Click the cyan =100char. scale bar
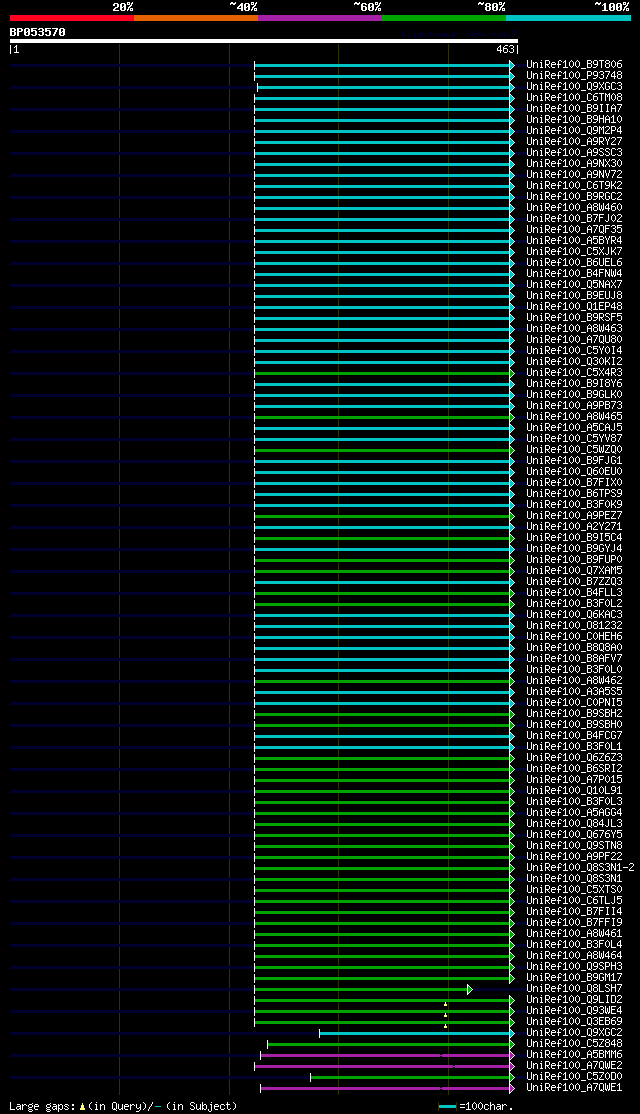The height and width of the screenshot is (1114, 640). [447, 1107]
